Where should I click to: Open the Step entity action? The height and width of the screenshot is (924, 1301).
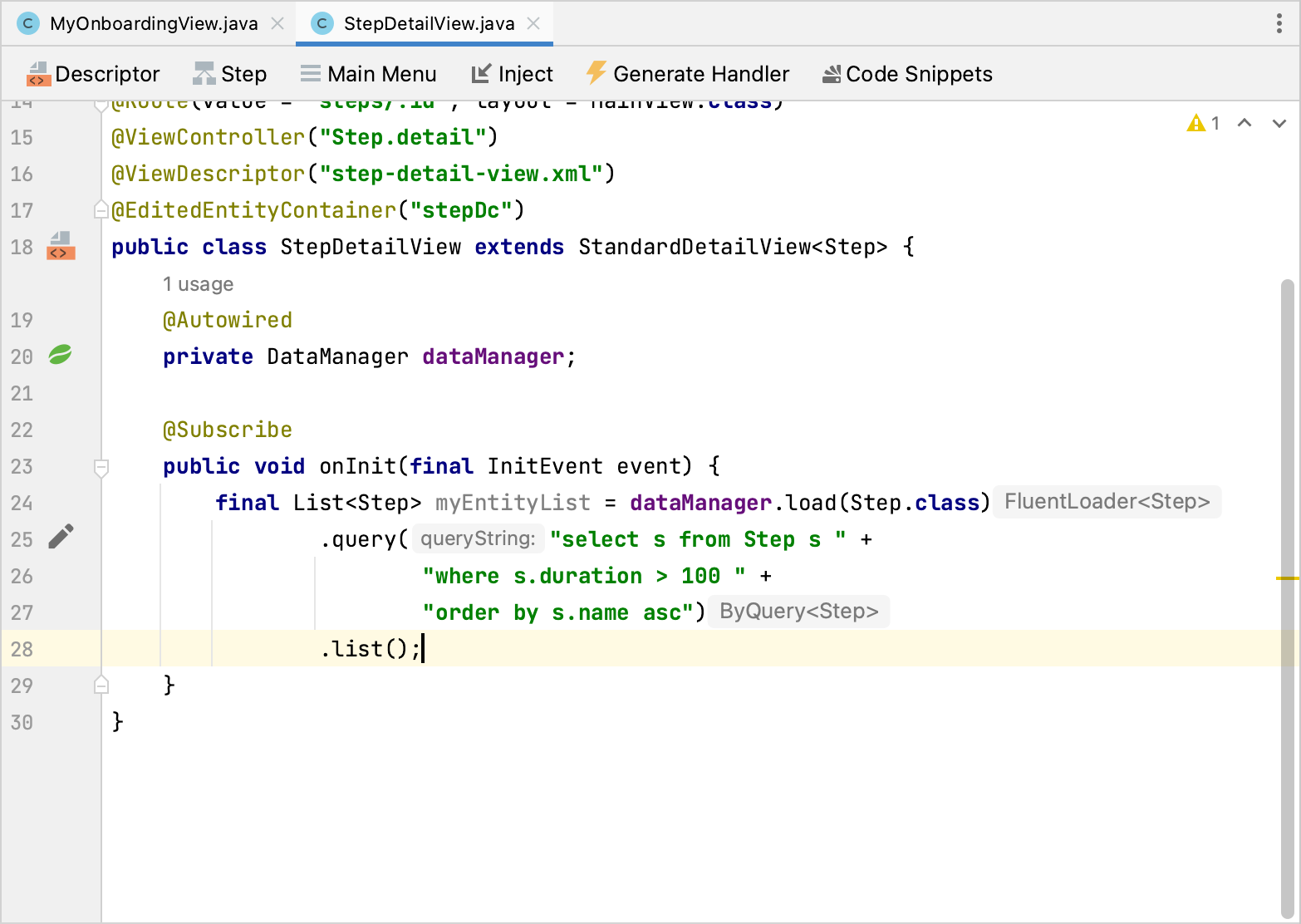[x=229, y=74]
